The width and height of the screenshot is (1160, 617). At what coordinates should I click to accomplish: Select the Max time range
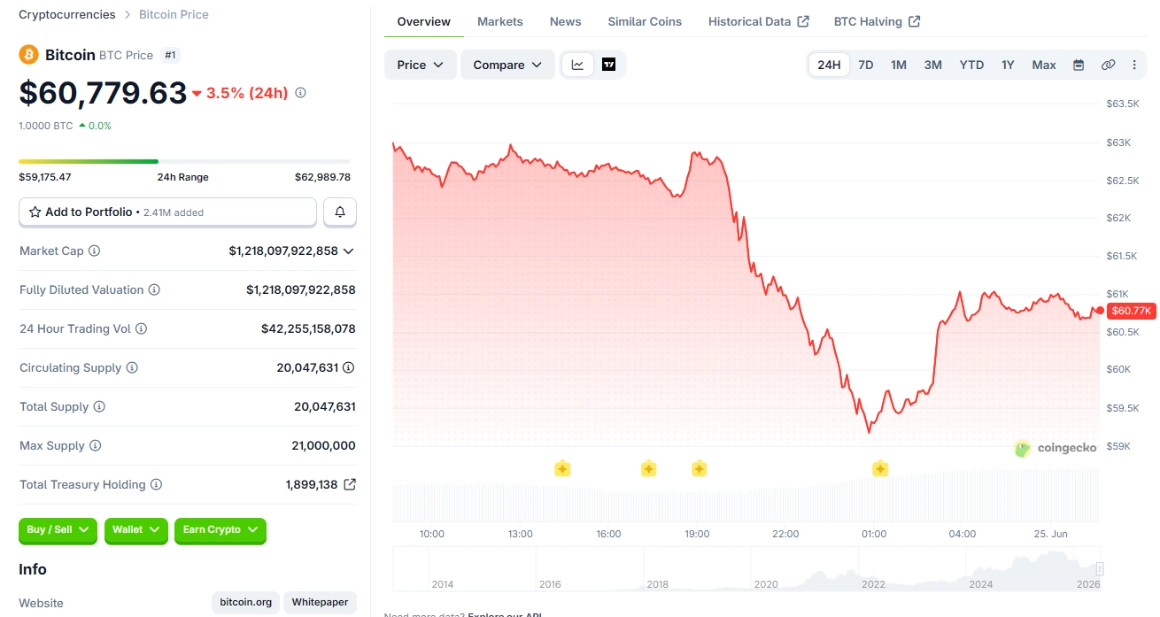point(1044,65)
